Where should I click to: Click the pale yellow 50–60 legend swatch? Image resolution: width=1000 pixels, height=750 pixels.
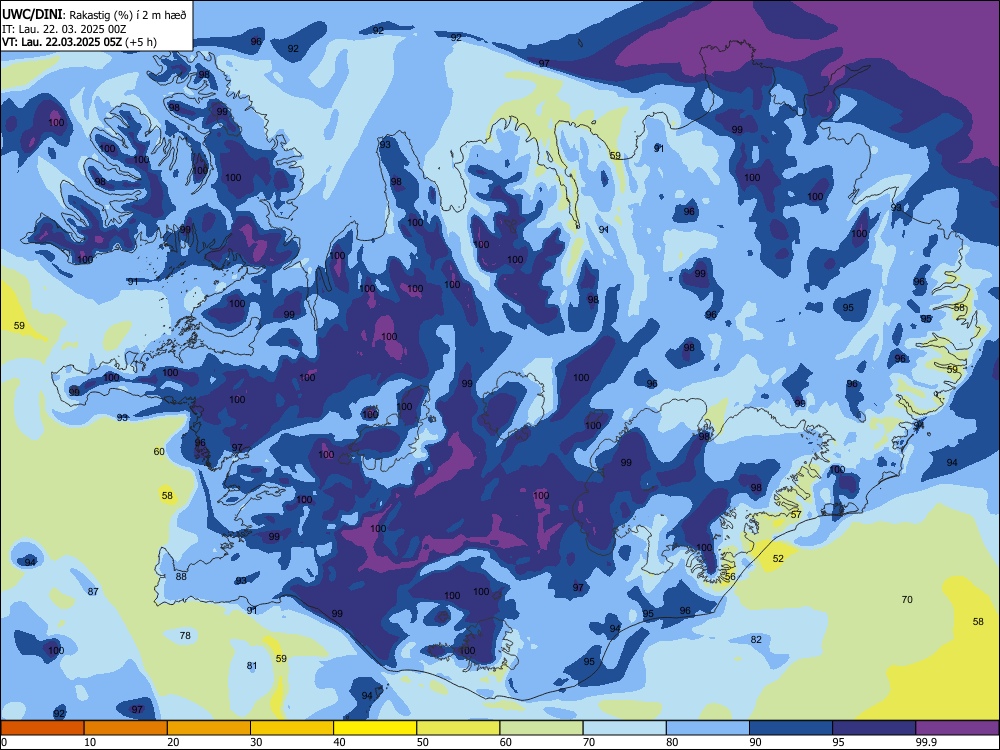pyautogui.click(x=458, y=728)
